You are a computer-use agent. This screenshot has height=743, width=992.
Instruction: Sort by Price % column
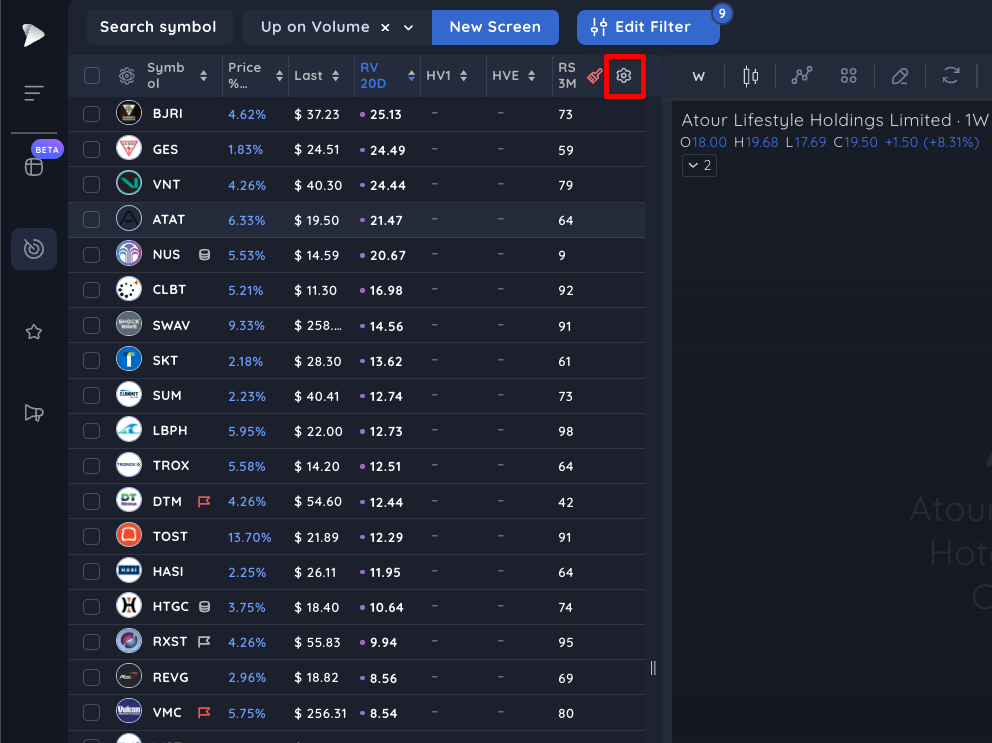click(x=279, y=76)
